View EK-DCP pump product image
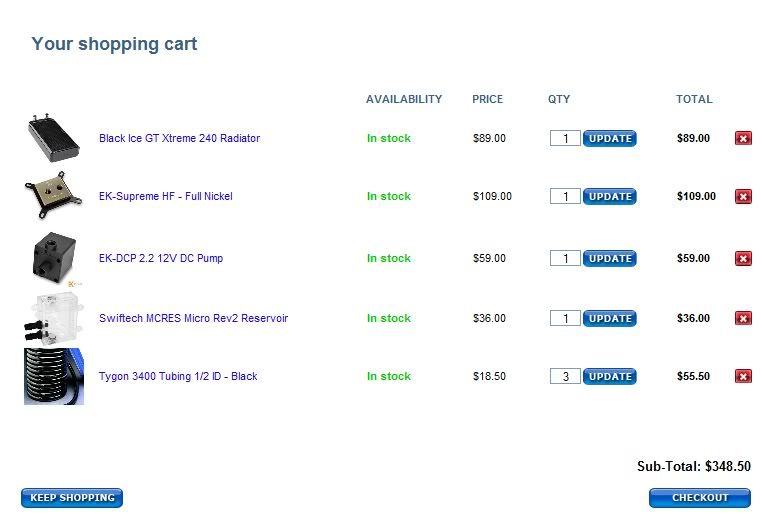This screenshot has width=762, height=529. pyautogui.click(x=54, y=258)
